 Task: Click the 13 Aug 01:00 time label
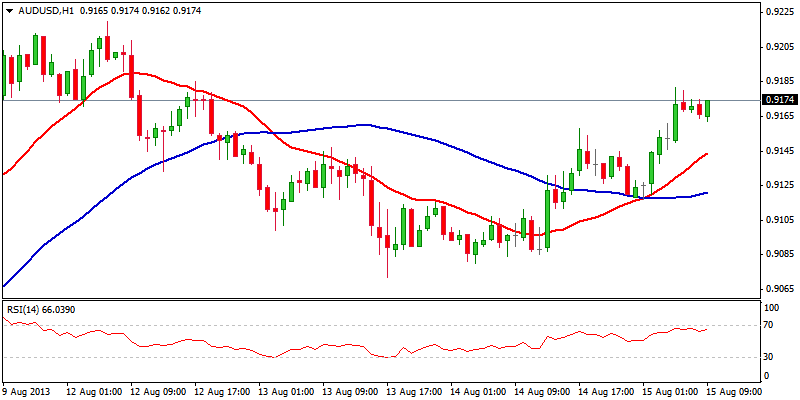pos(284,392)
